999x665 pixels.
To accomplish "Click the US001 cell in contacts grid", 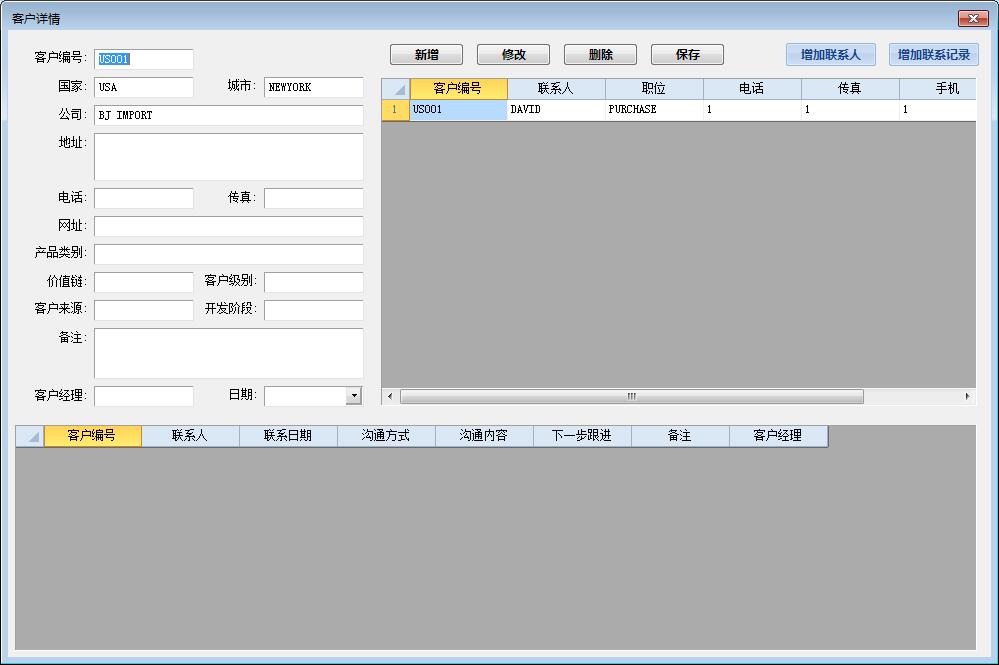I will [459, 110].
